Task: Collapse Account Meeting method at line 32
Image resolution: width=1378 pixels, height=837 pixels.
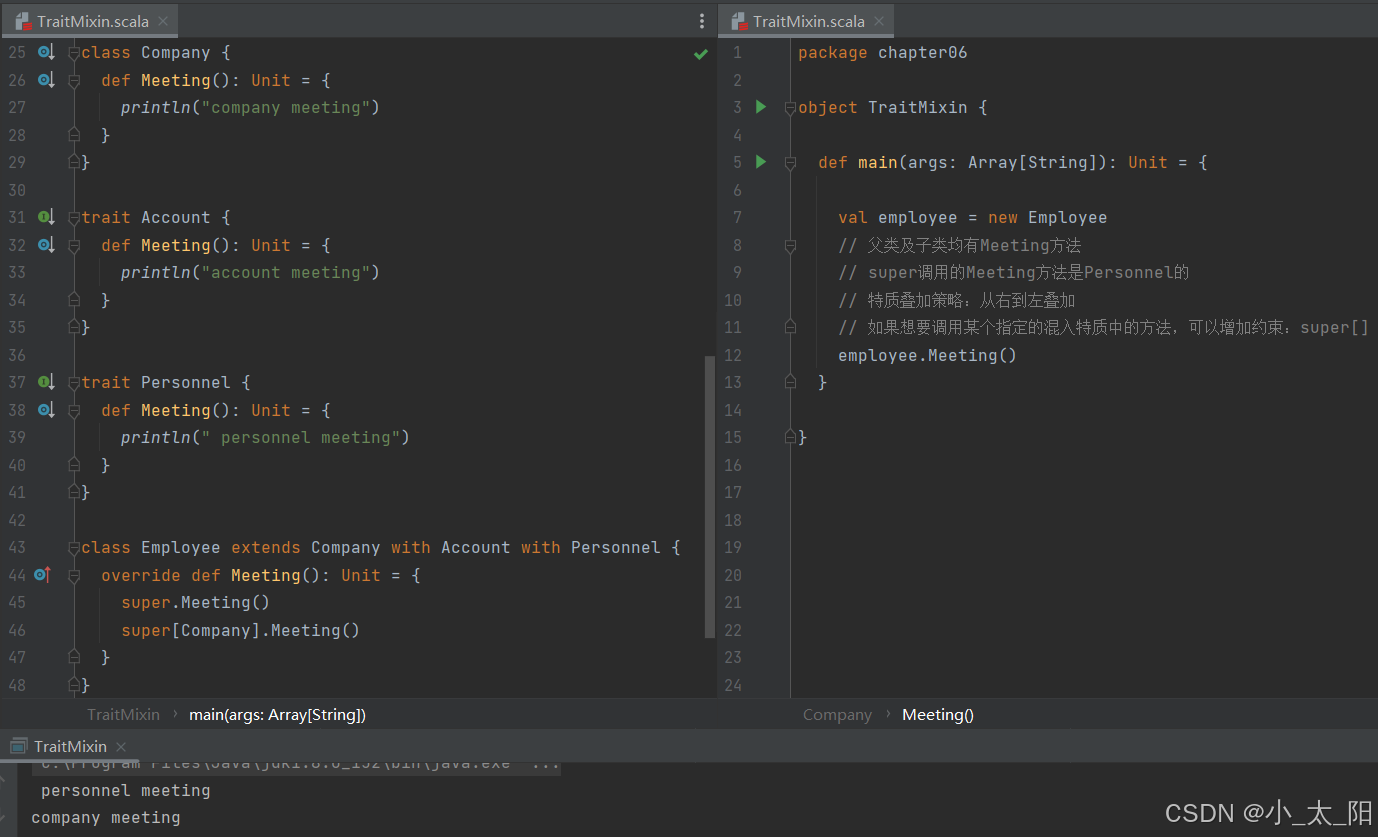Action: click(74, 245)
